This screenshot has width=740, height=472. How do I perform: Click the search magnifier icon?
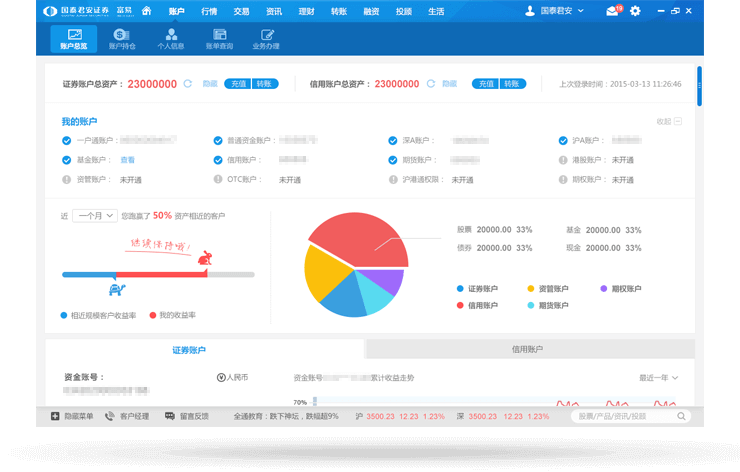point(681,416)
